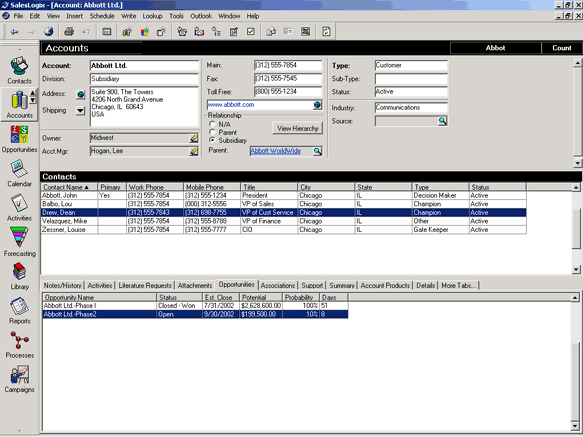Screen dimensions: 583x437
Task: Open Library in the navigation bar
Action: click(19, 276)
